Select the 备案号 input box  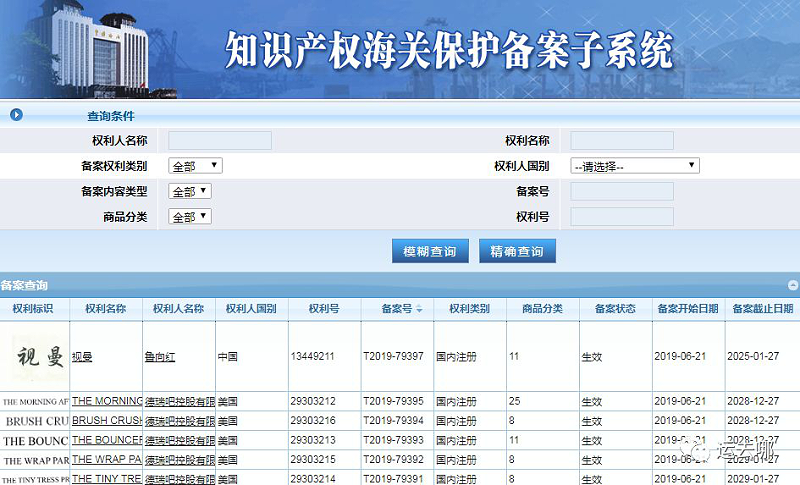tap(621, 191)
